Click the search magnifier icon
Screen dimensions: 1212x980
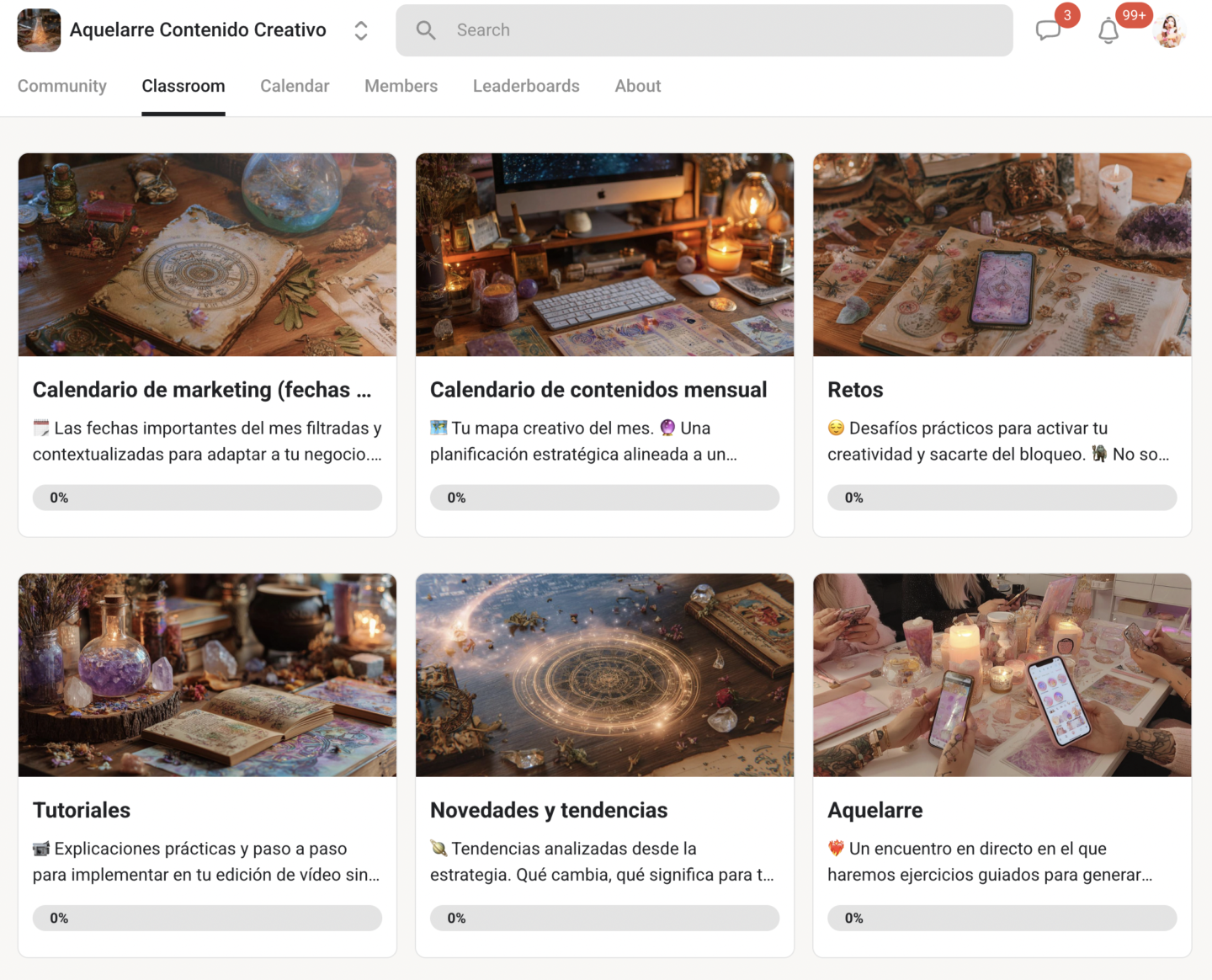coord(426,30)
